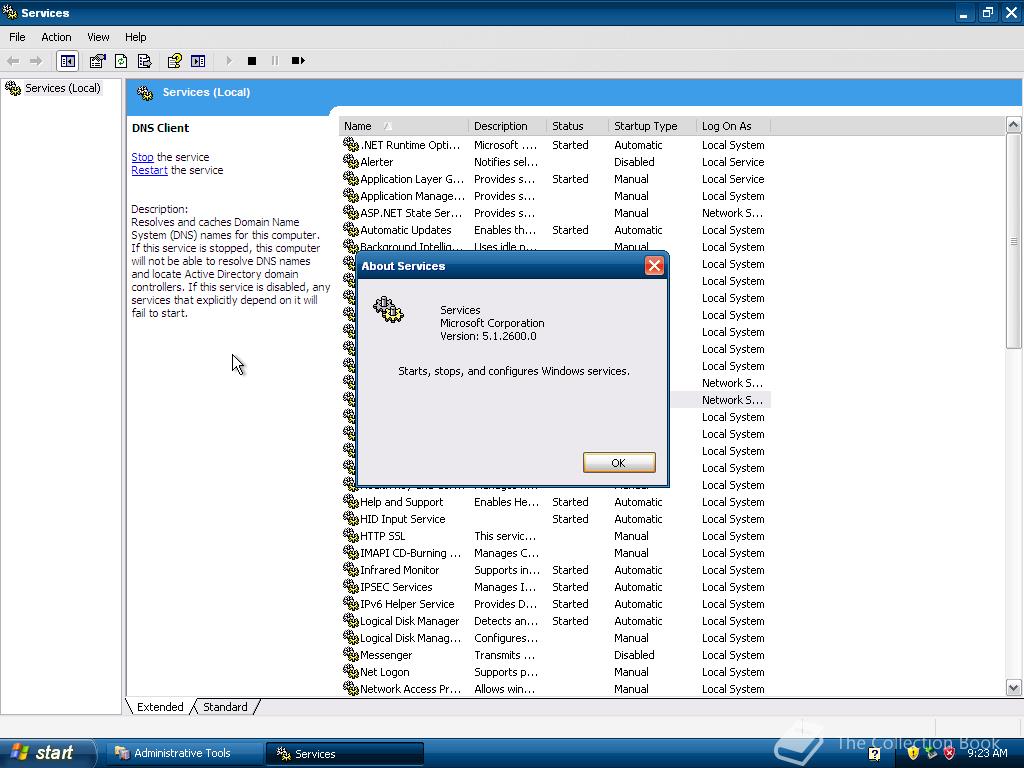
Task: Select the Logical Disk Manager service
Action: pyautogui.click(x=555, y=620)
